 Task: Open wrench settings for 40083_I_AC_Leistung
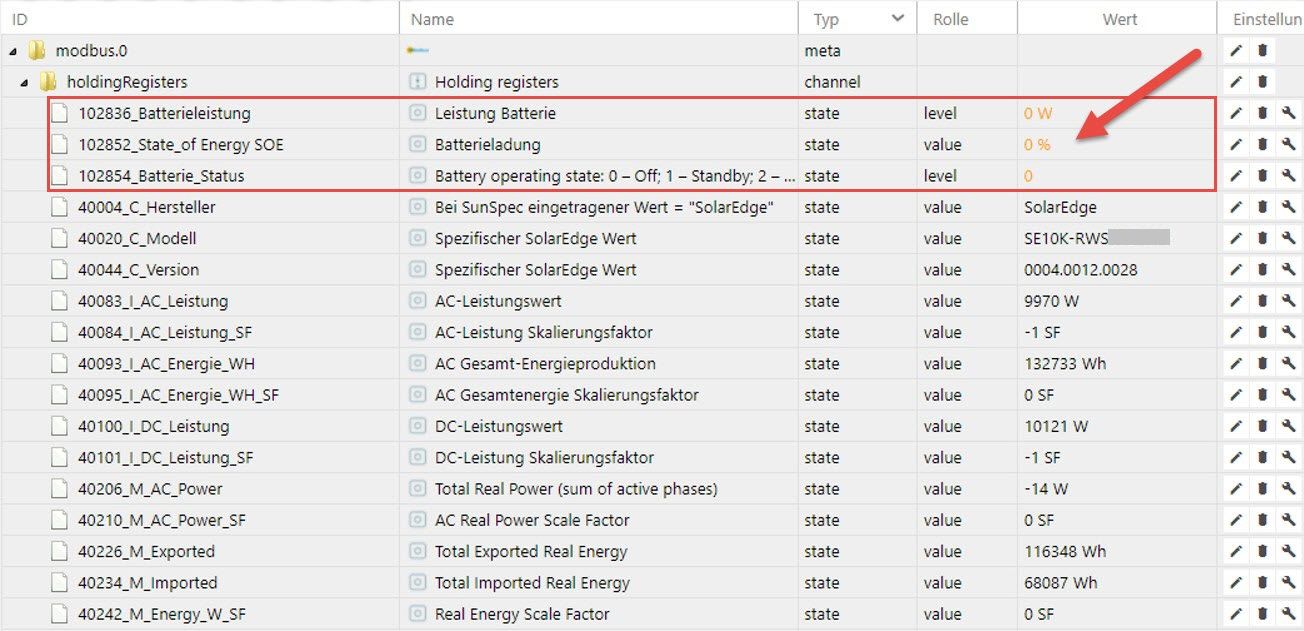(1288, 301)
